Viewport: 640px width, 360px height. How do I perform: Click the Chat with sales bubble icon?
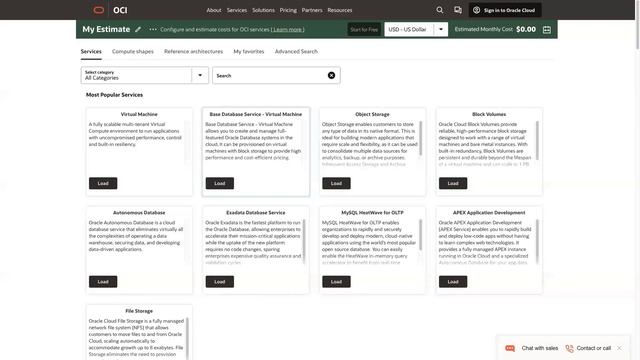click(x=510, y=348)
